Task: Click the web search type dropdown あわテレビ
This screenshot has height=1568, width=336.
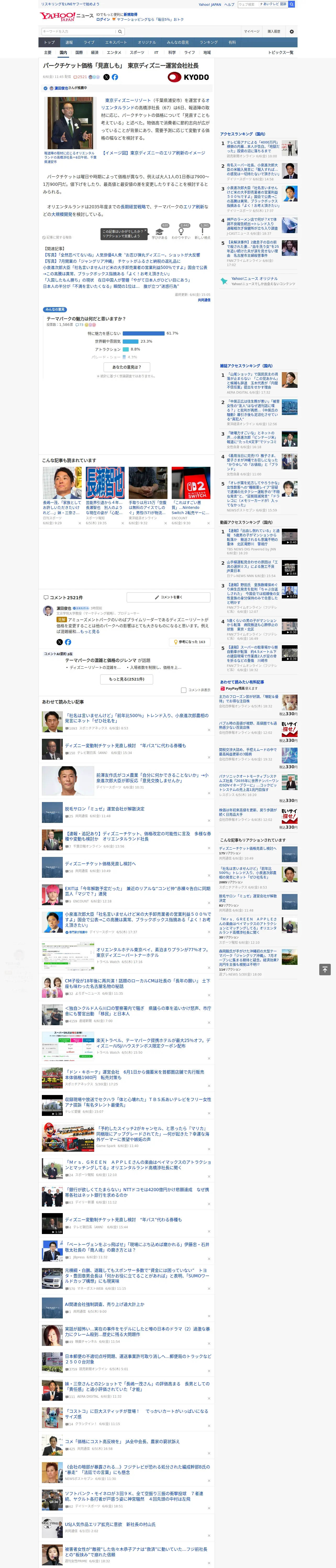Action: [273, 4]
